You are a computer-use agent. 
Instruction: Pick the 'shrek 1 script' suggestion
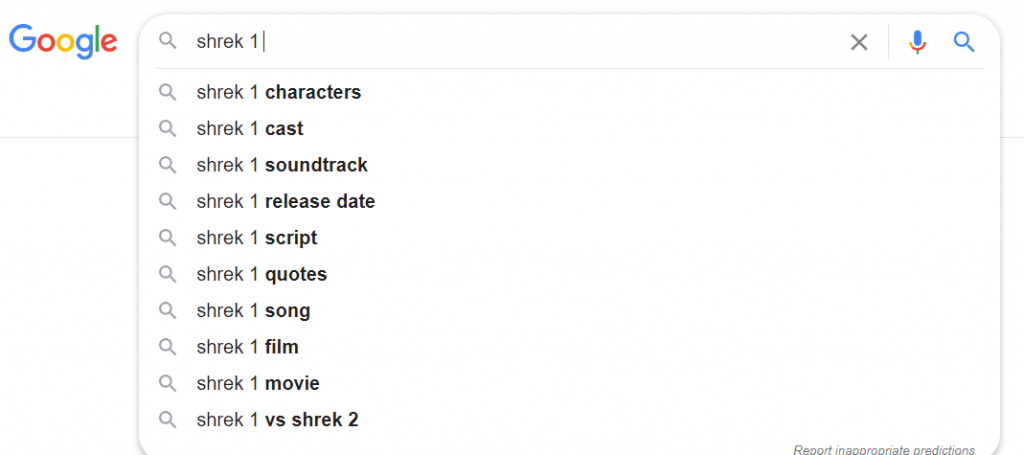pyautogui.click(x=569, y=238)
